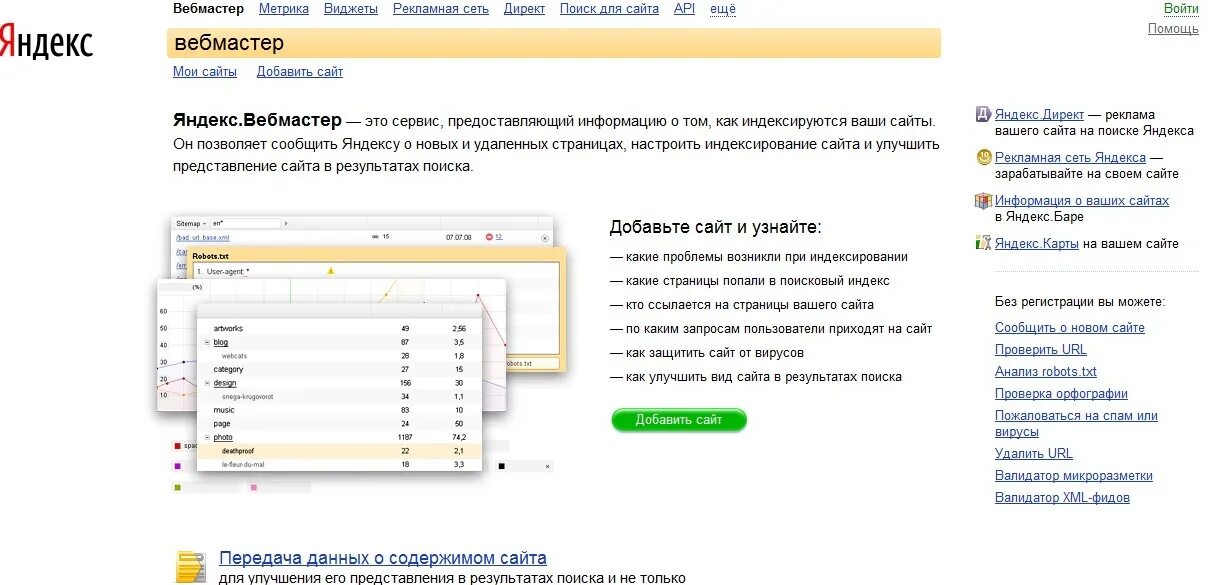
Task: Click the red stop icon beside 12
Action: [x=489, y=237]
